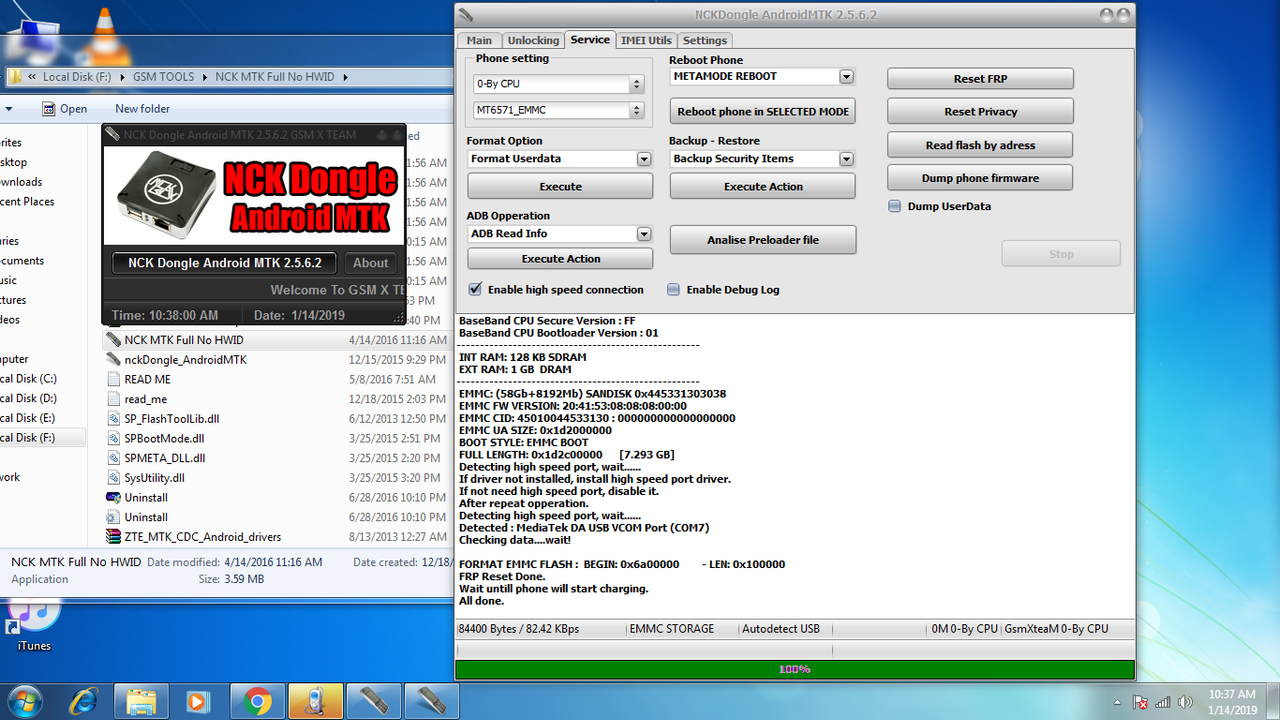Open Google Chrome from the taskbar
Image resolution: width=1280 pixels, height=720 pixels.
256,701
